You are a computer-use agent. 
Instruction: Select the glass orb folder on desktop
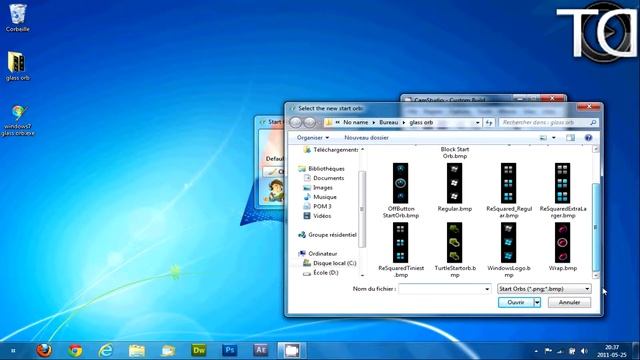[x=17, y=66]
